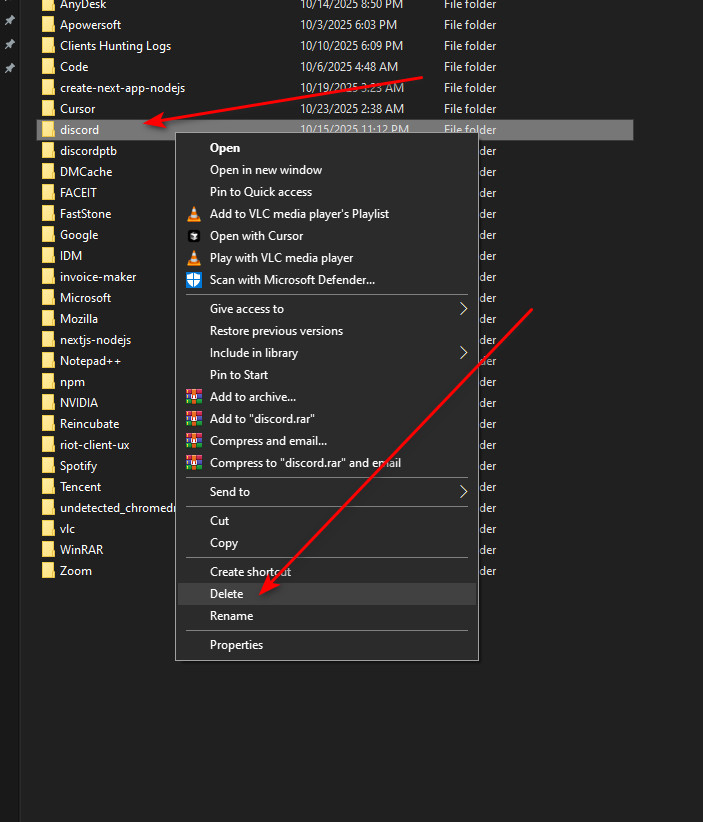Click the Microsoft Defender shield icon

tap(193, 279)
